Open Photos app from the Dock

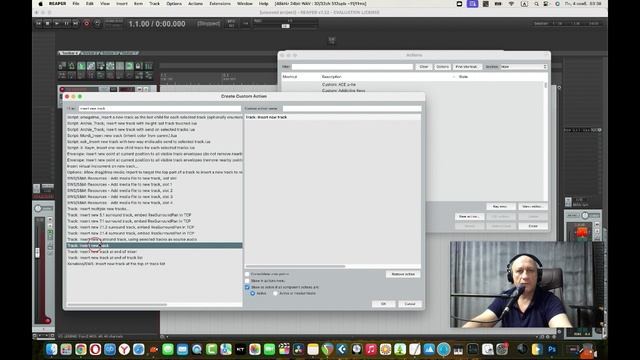[x=255, y=349]
